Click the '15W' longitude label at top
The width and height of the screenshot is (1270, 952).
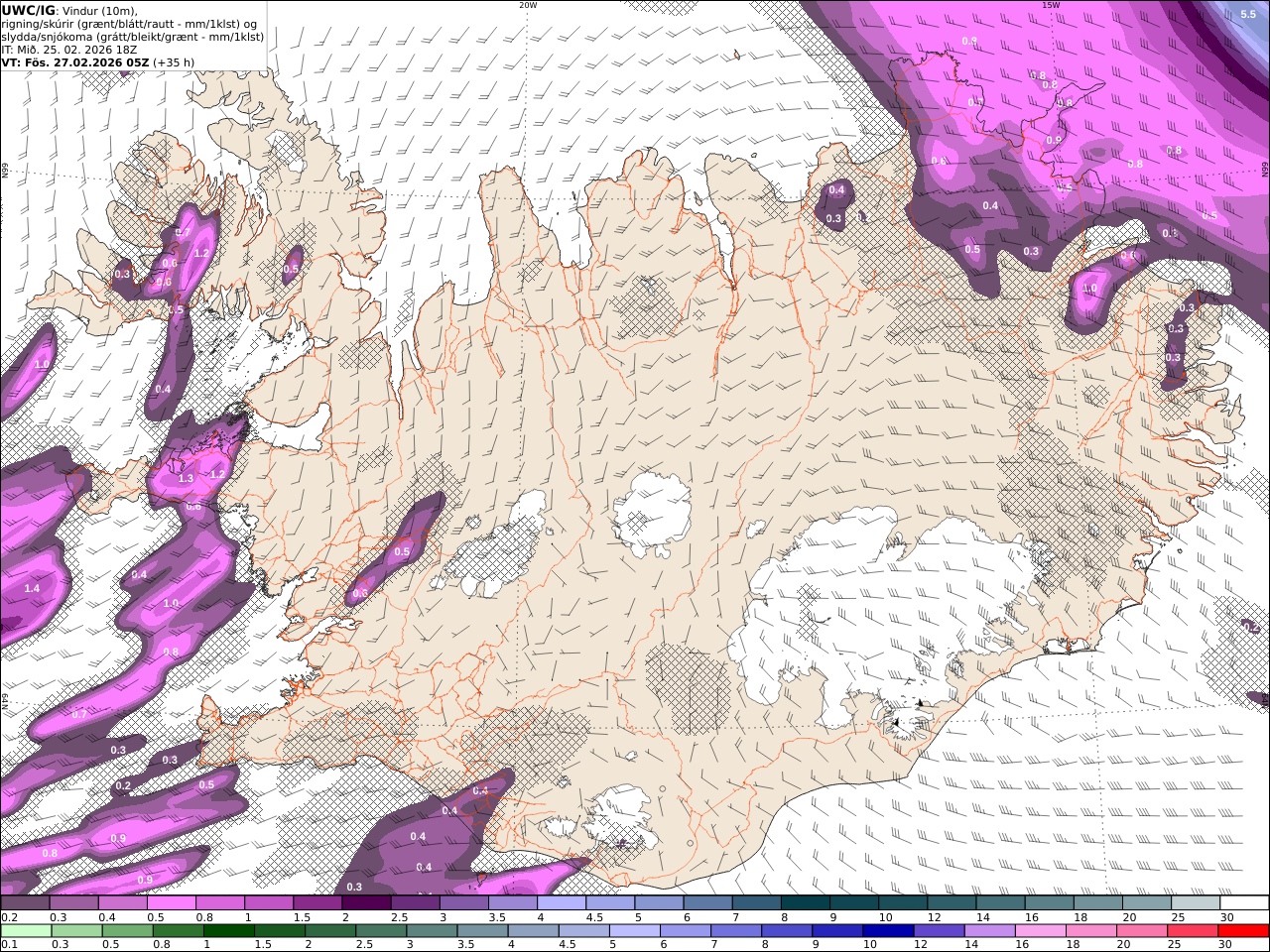tap(1051, 5)
